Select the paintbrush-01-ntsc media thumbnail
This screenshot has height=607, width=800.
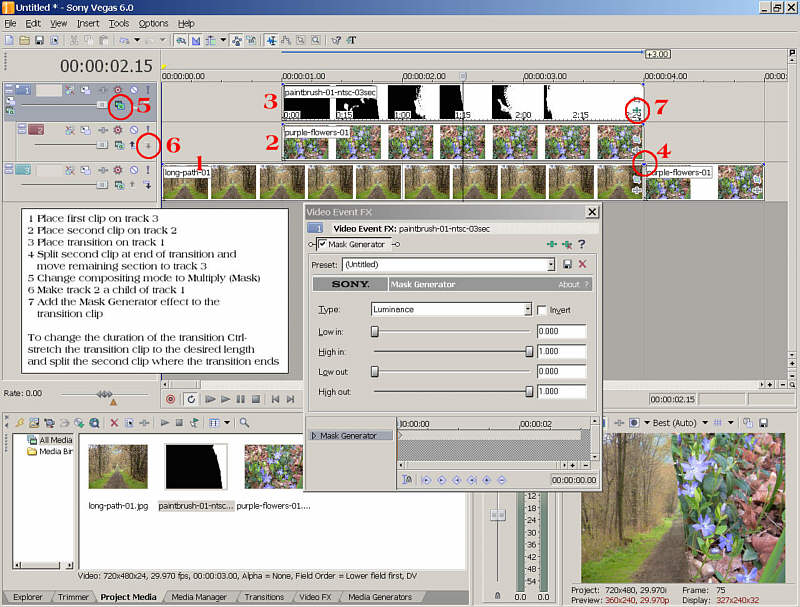point(196,467)
